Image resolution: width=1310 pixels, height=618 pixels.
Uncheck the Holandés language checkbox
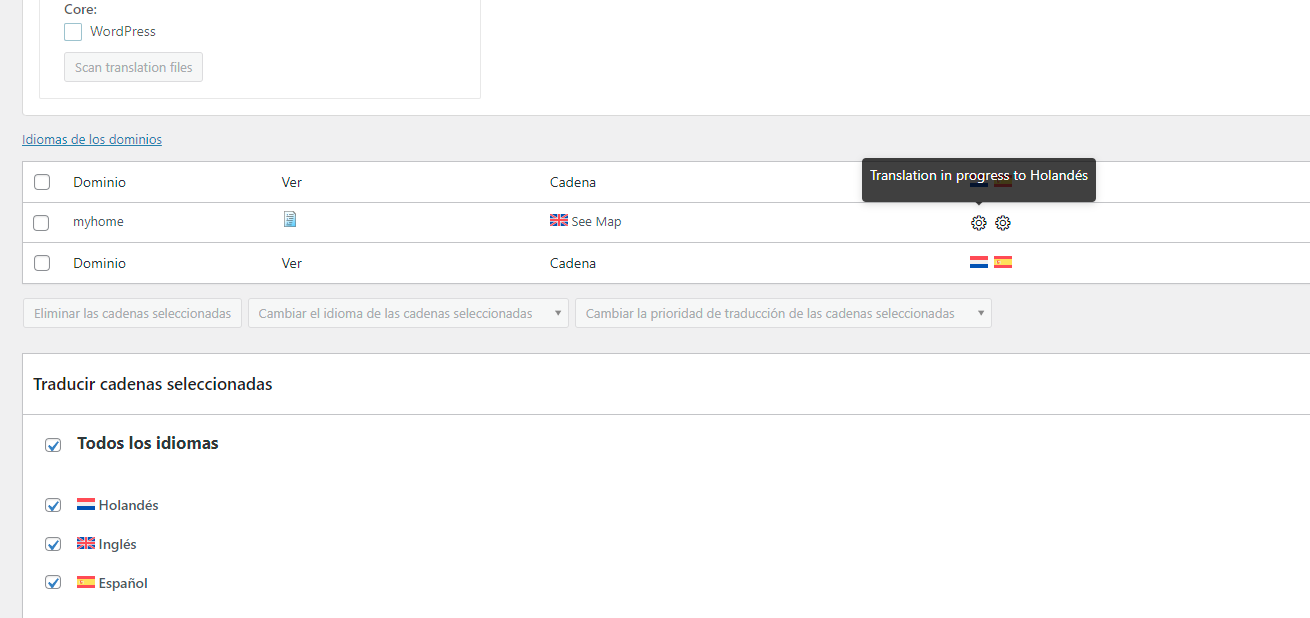[53, 505]
